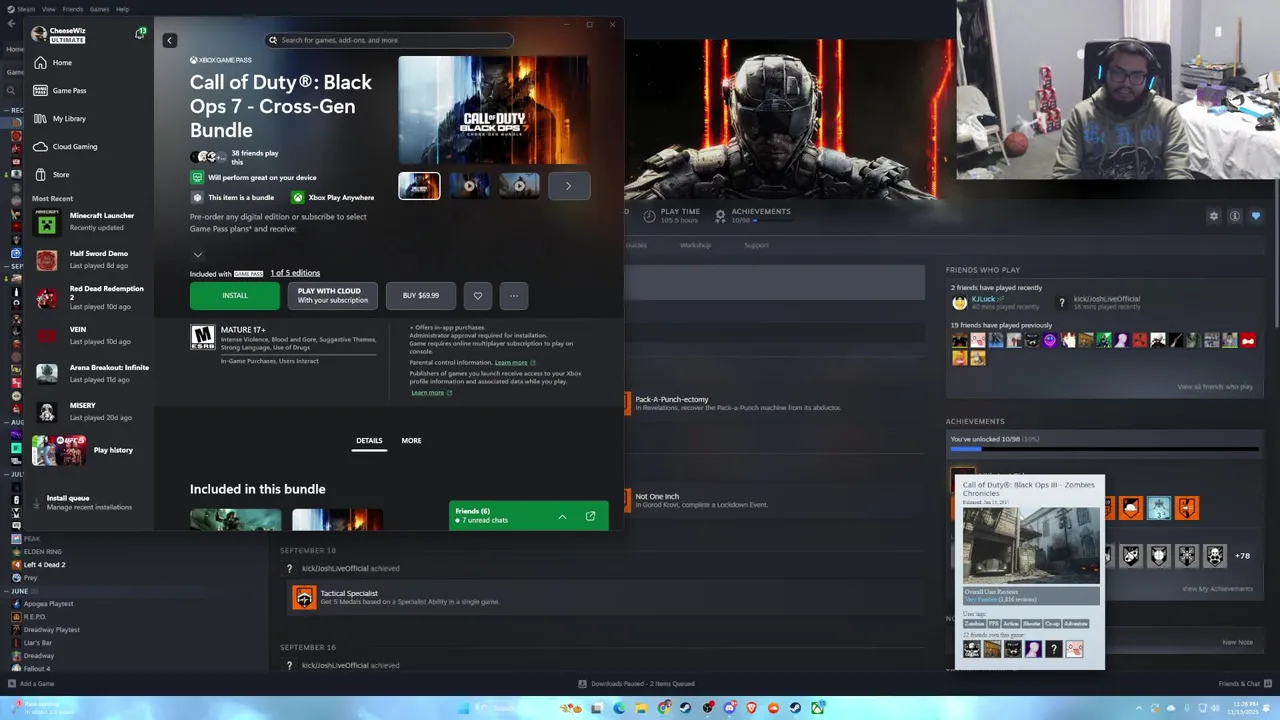Open Steam game settings gear icon

point(1214,216)
